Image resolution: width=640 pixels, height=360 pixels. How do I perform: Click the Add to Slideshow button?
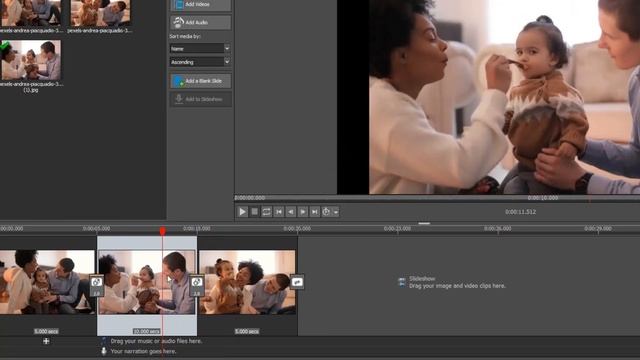coord(200,99)
